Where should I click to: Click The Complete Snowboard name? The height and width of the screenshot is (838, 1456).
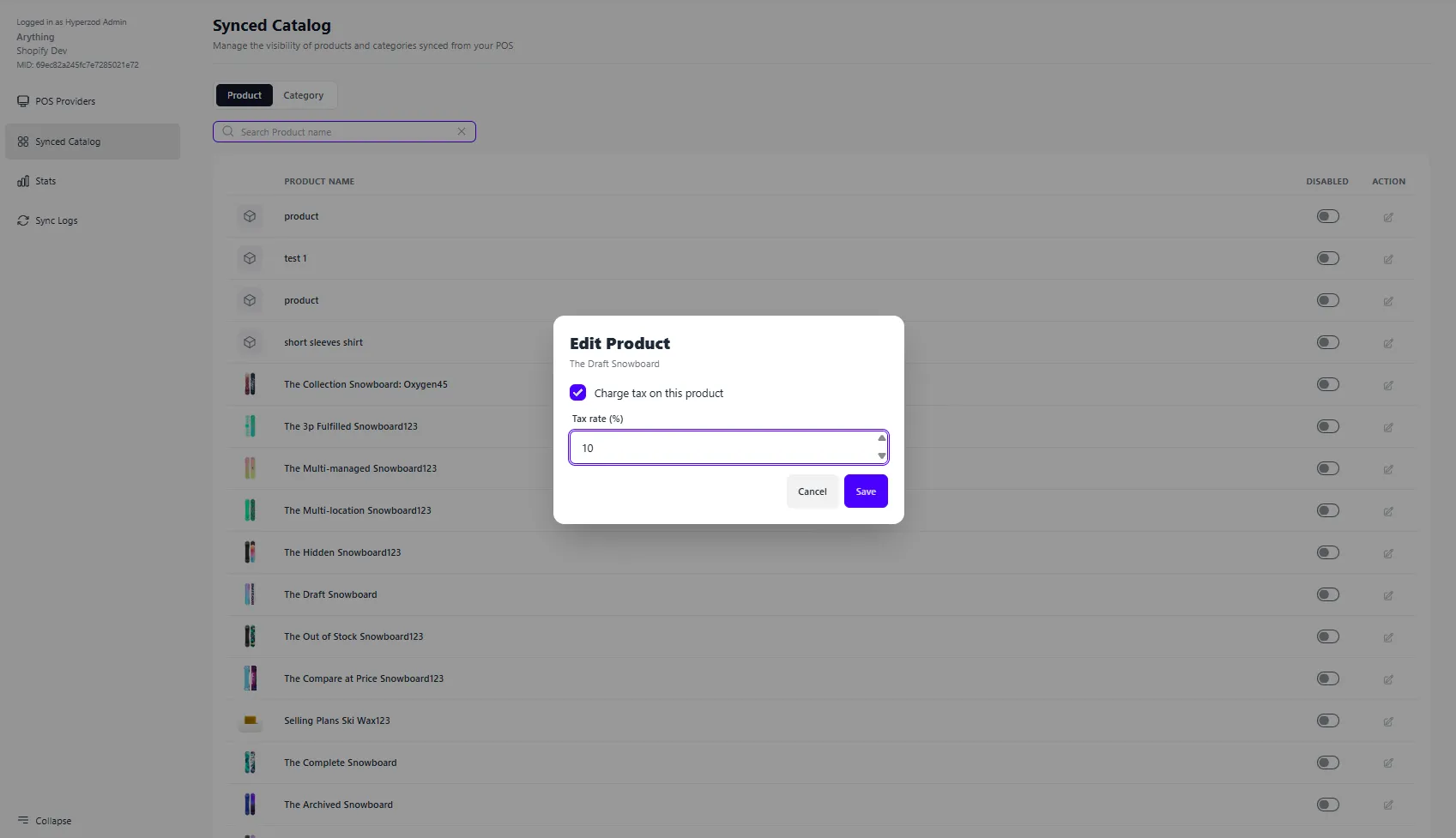(x=341, y=763)
